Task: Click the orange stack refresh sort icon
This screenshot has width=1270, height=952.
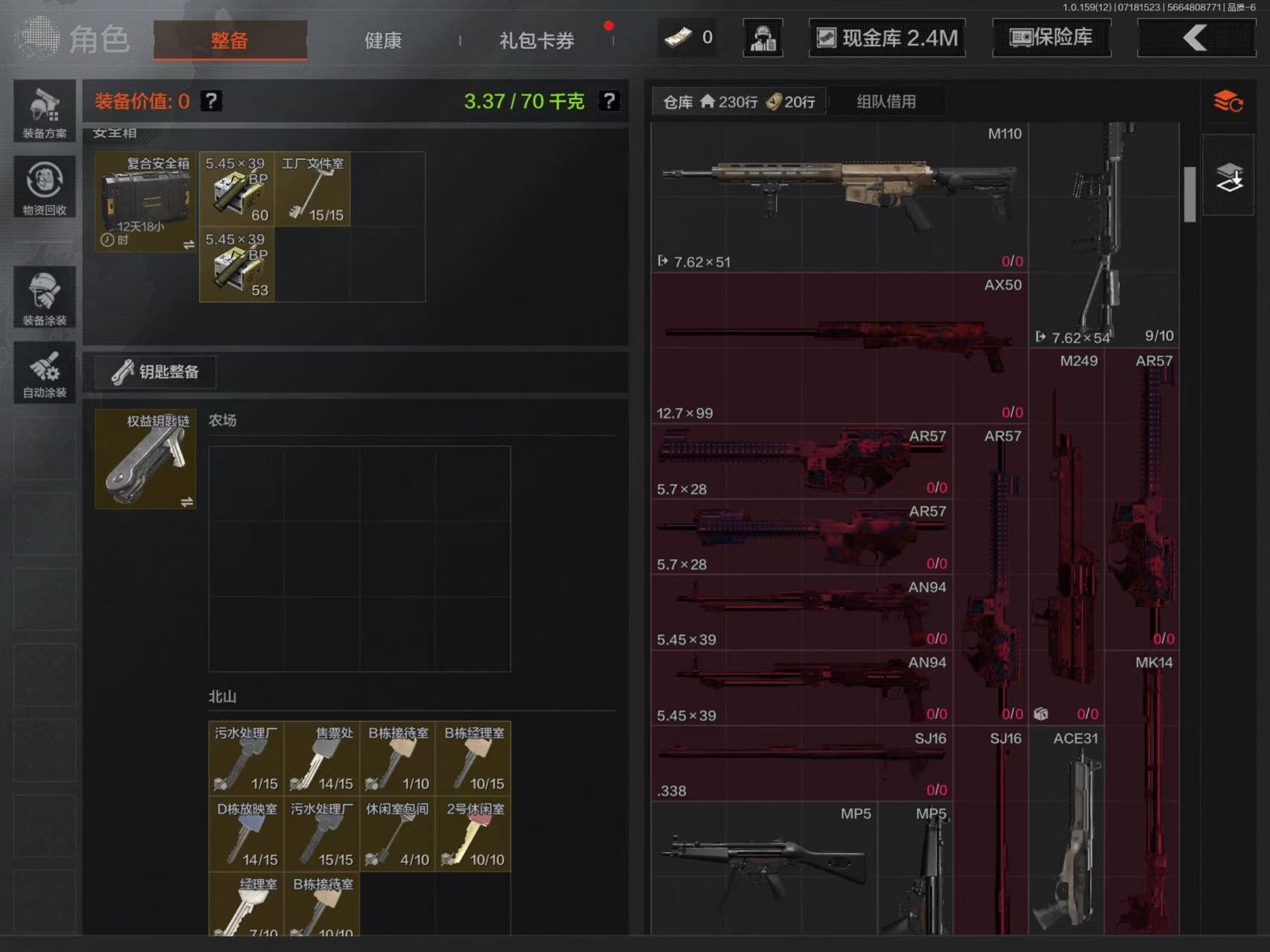Action: [x=1228, y=101]
